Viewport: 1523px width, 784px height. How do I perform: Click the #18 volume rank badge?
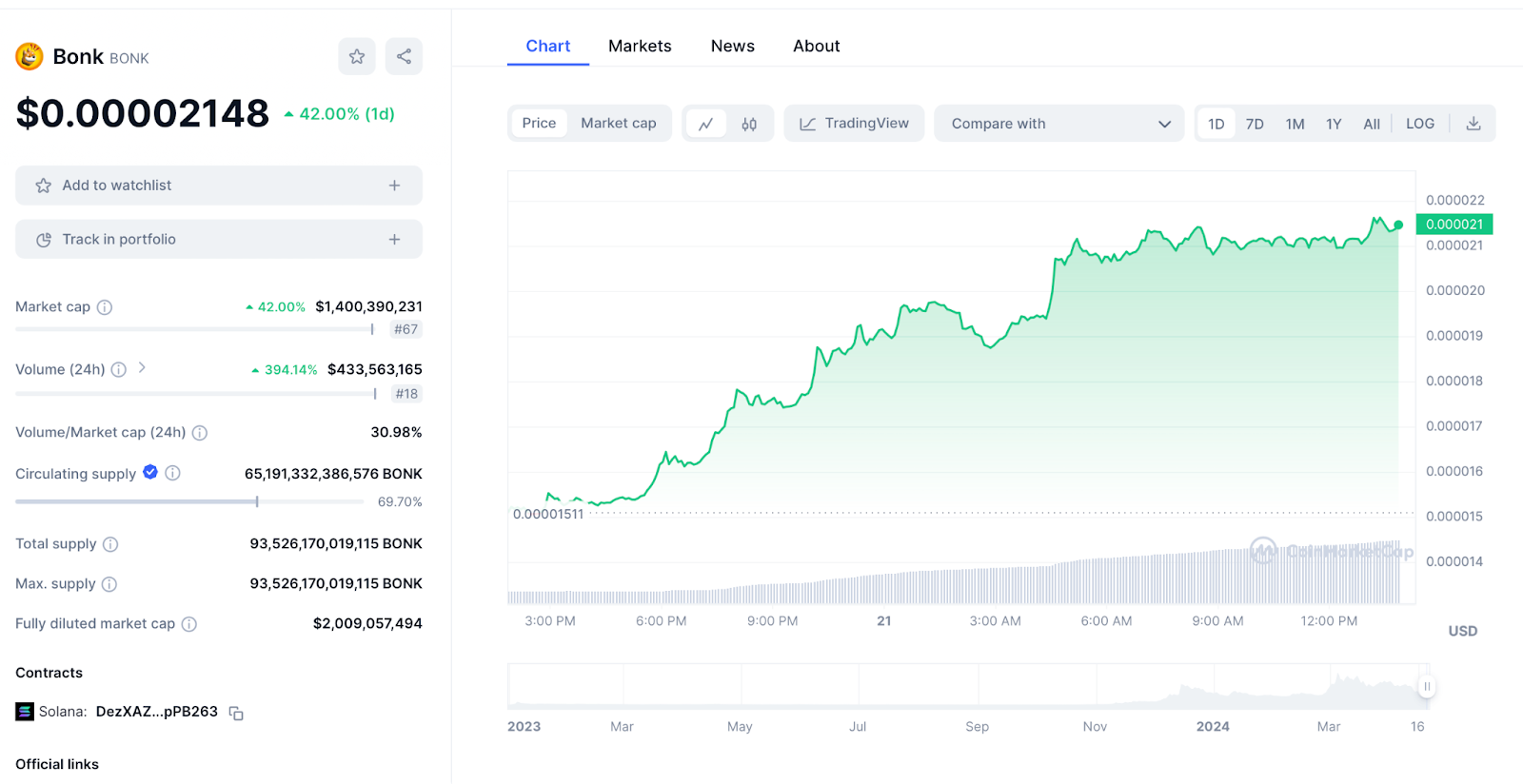pyautogui.click(x=406, y=394)
